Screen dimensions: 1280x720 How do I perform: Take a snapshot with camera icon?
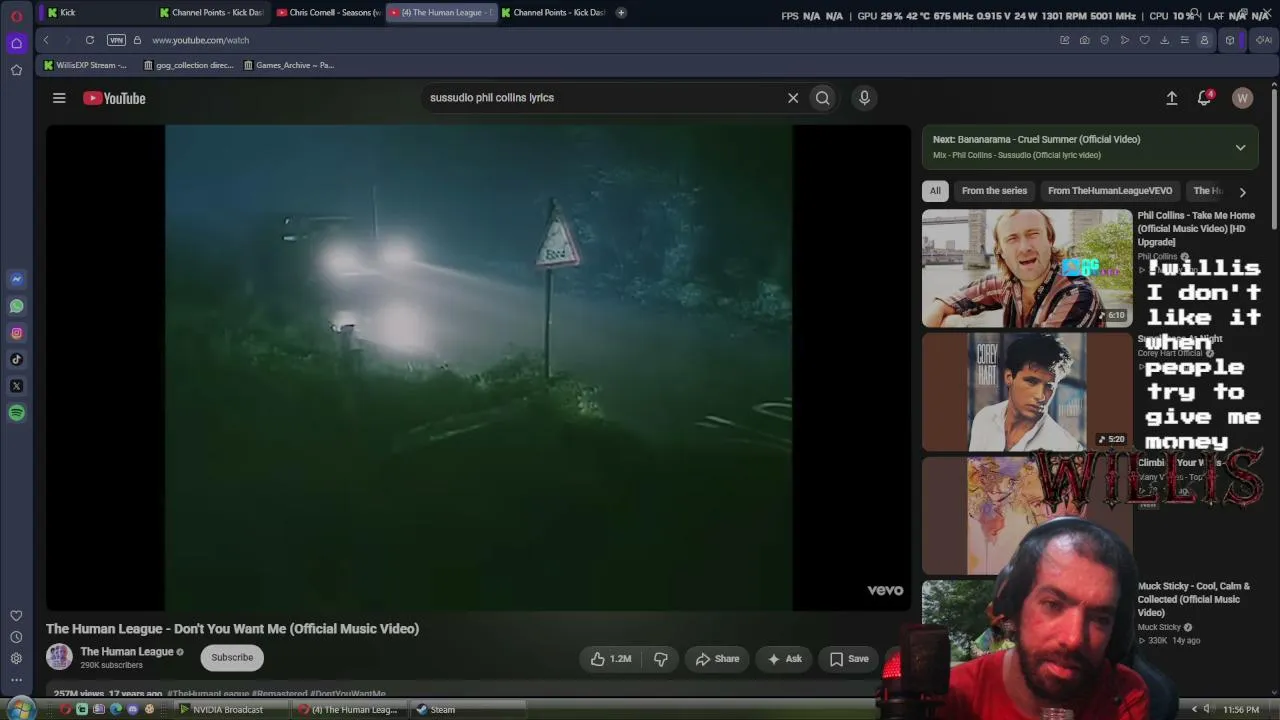pyautogui.click(x=1084, y=40)
